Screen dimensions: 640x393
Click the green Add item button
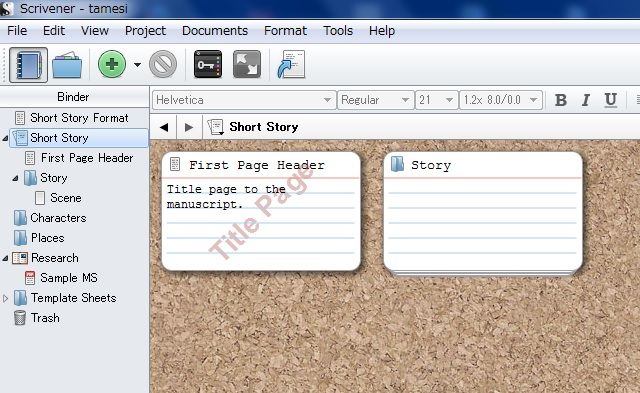pos(111,64)
